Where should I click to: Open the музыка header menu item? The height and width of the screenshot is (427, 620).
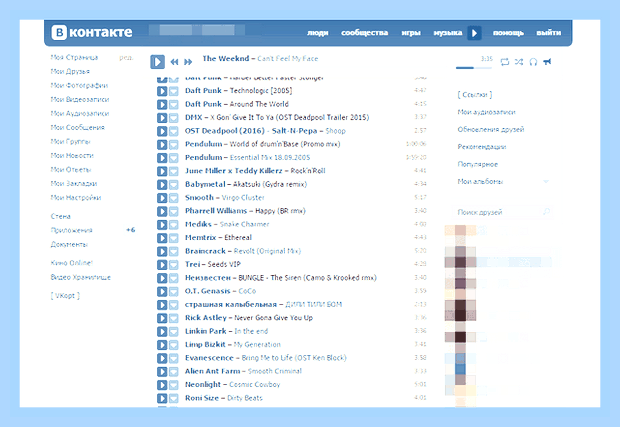pyautogui.click(x=448, y=33)
